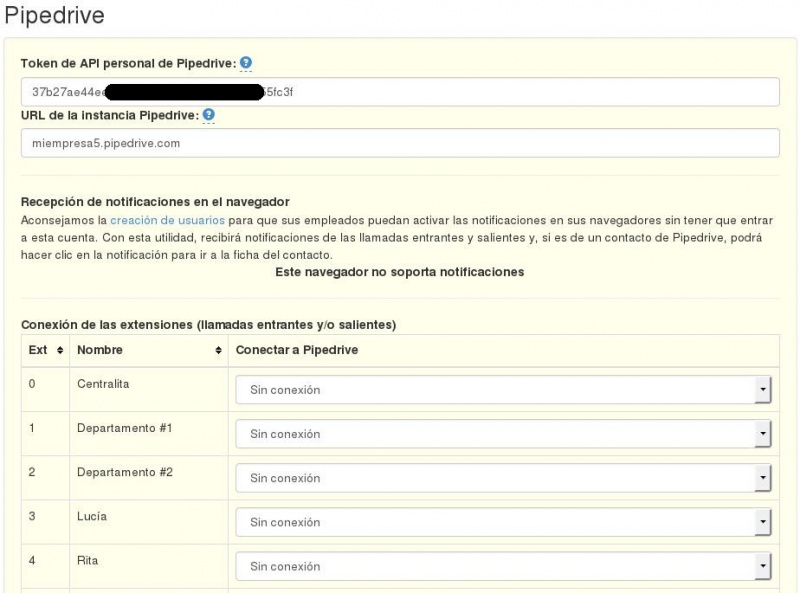Select the Pipedrive API token input field
The width and height of the screenshot is (800, 593).
click(x=400, y=91)
